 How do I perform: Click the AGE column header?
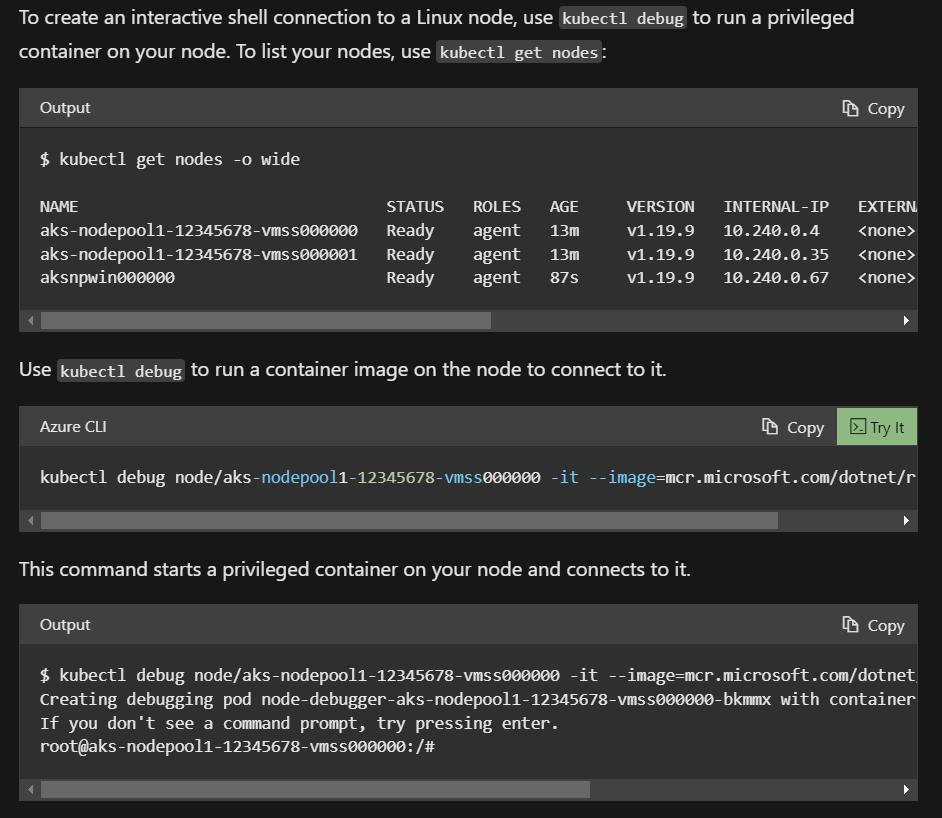pyautogui.click(x=564, y=207)
